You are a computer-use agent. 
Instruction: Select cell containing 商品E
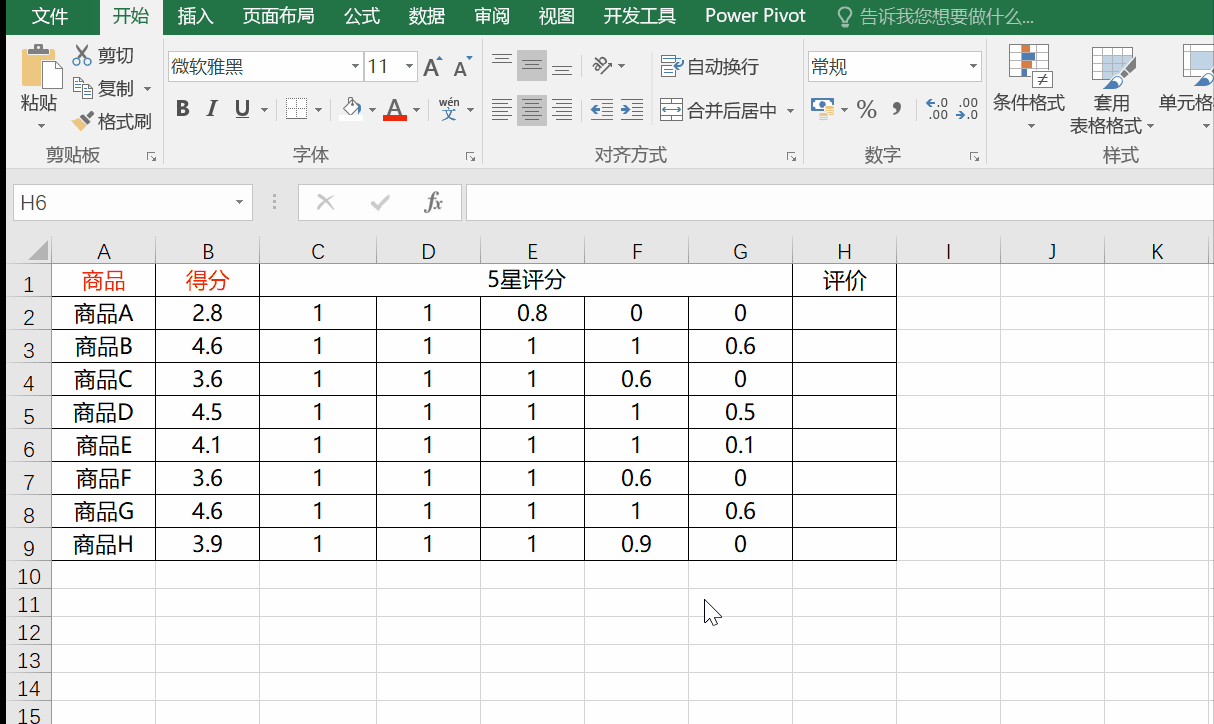point(104,445)
